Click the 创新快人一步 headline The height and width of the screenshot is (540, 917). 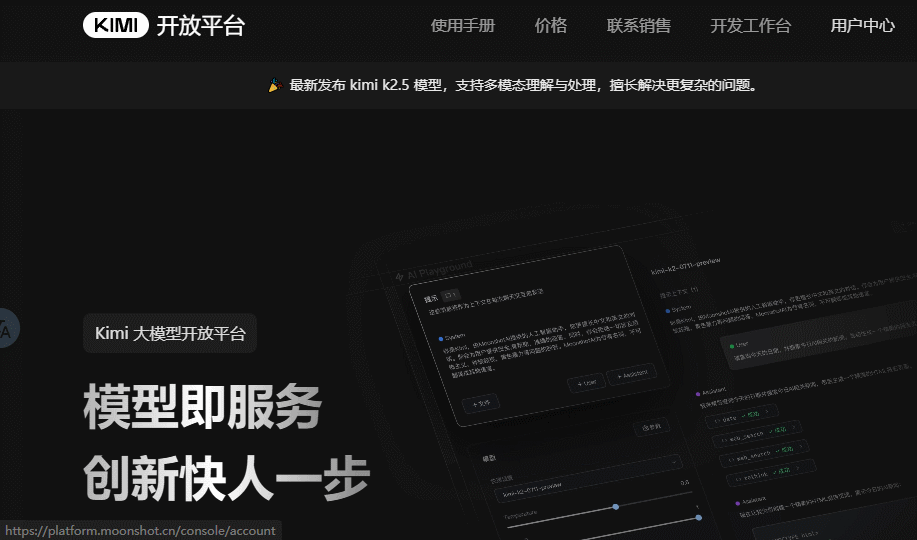pyautogui.click(x=226, y=479)
